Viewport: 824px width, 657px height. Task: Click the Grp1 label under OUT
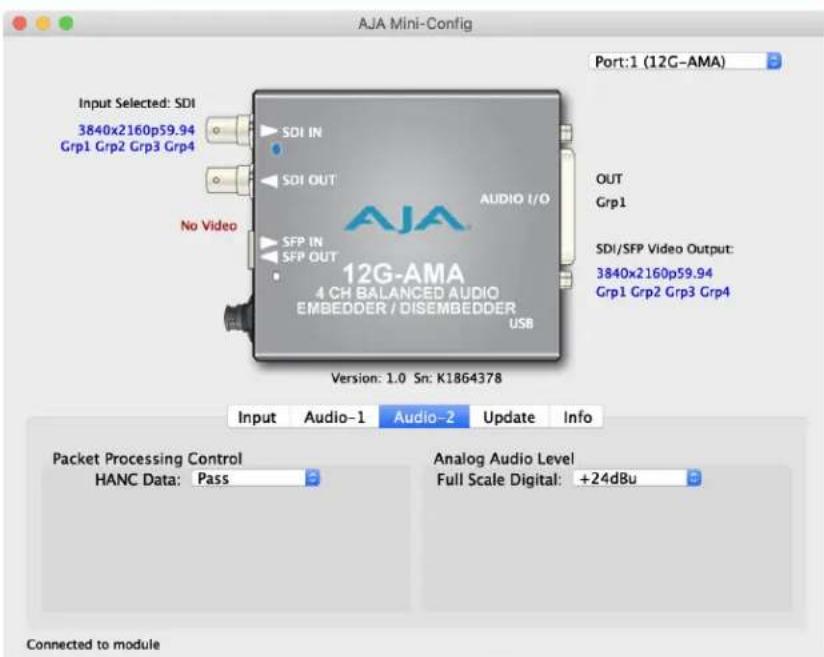coord(611,202)
